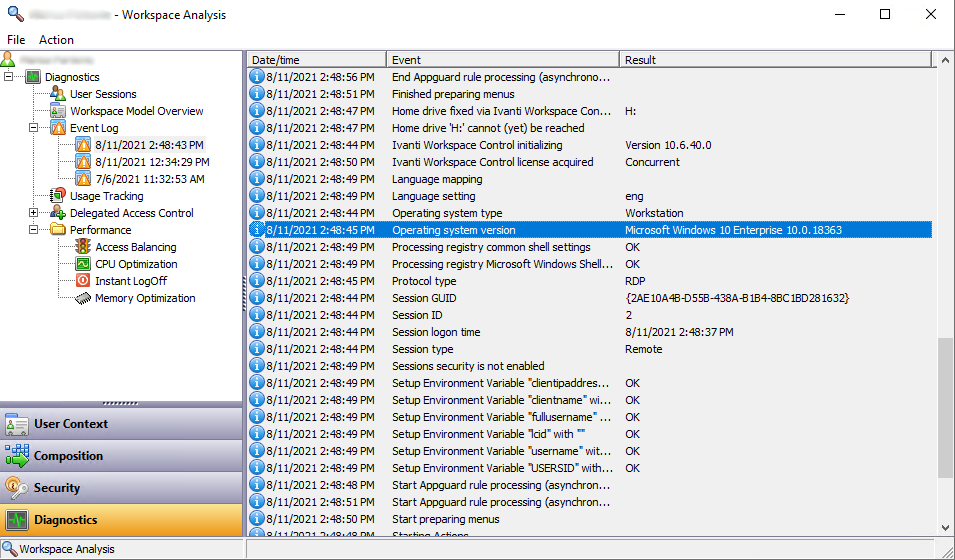Expand the Delegated Access Control node
Viewport: 955px width, 560px height.
click(34, 213)
